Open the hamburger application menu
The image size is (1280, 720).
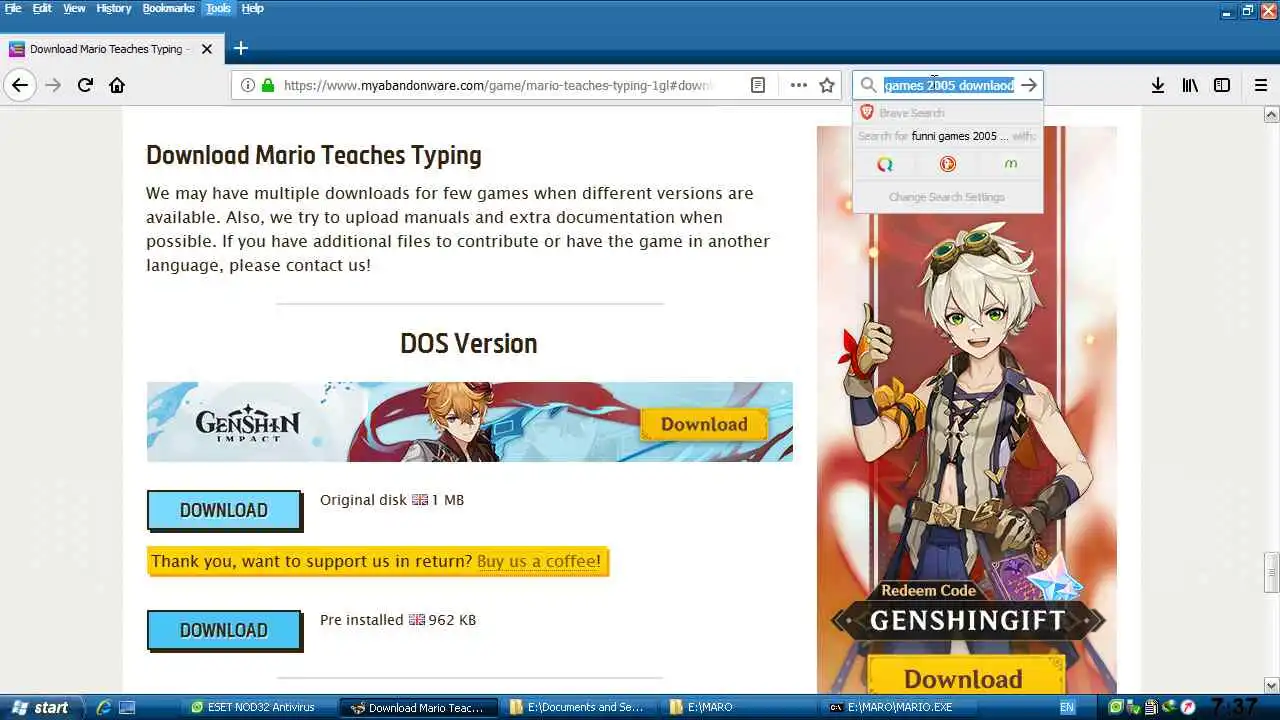(1261, 85)
